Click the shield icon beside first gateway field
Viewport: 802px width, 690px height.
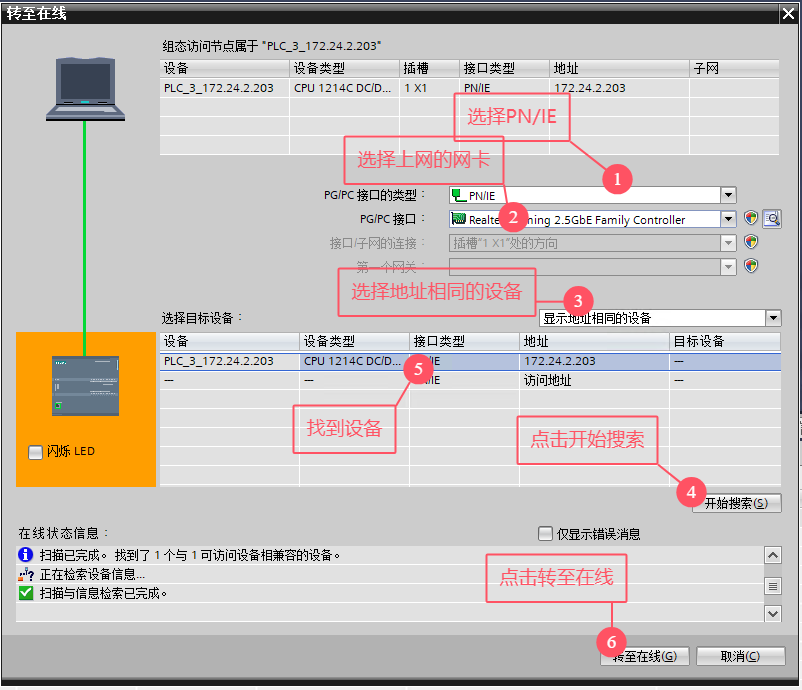point(750,266)
